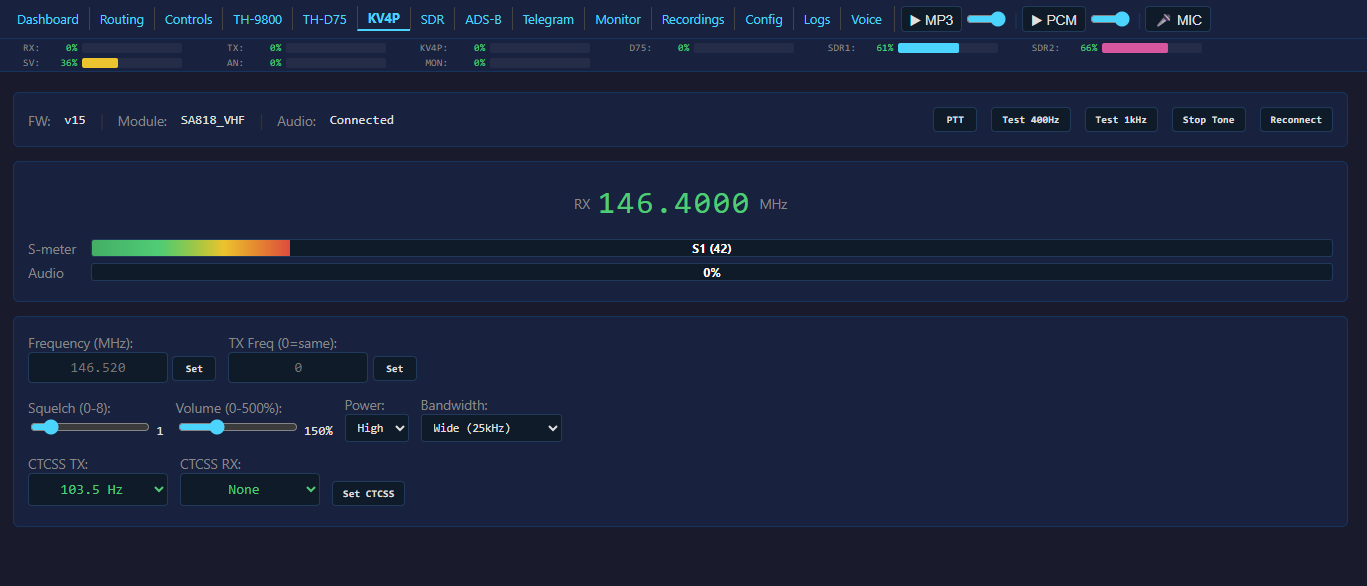1367x586 pixels.
Task: Open the Power dropdown showing High
Action: 377,428
